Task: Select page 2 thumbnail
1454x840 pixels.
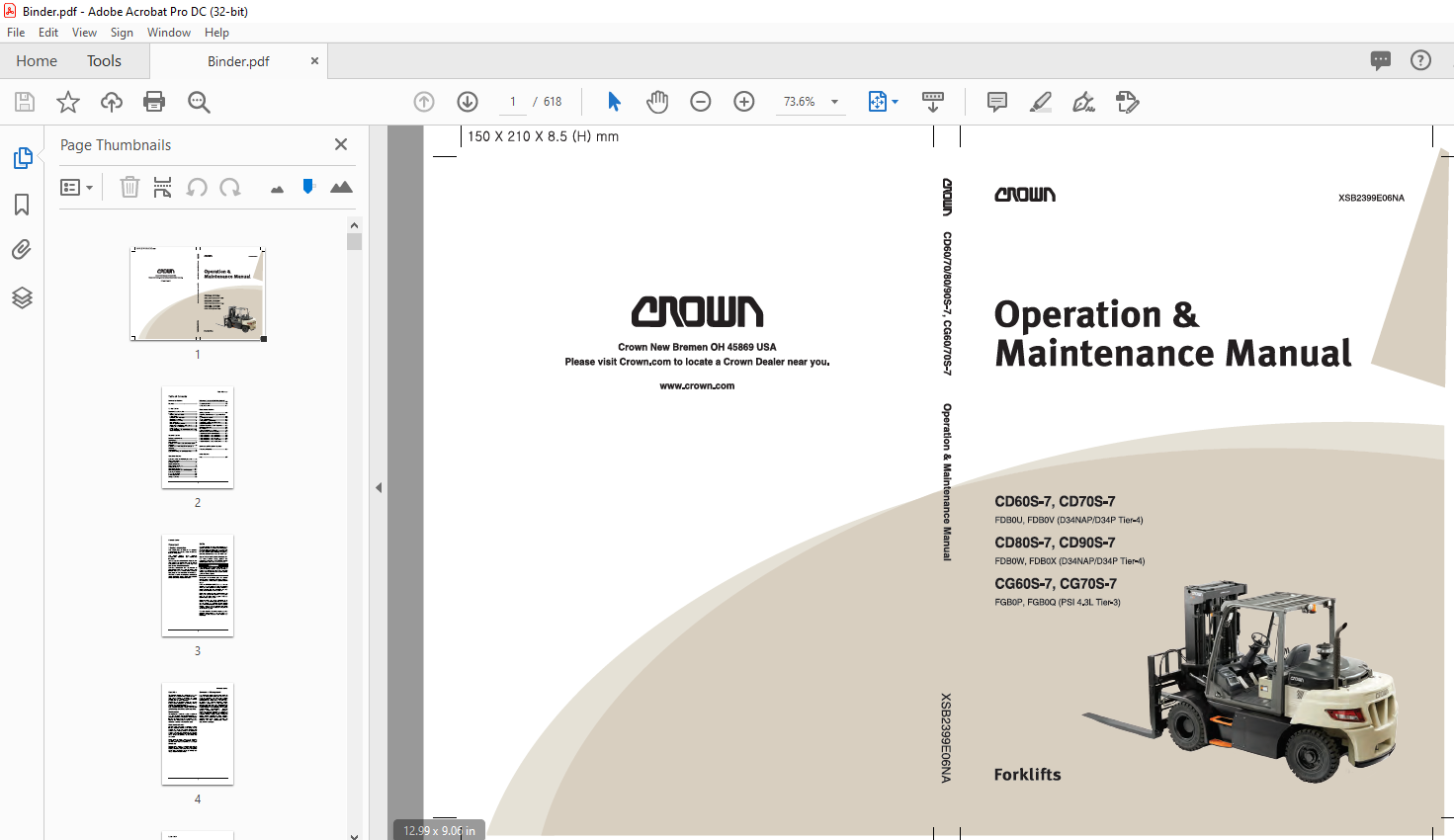Action: [198, 437]
